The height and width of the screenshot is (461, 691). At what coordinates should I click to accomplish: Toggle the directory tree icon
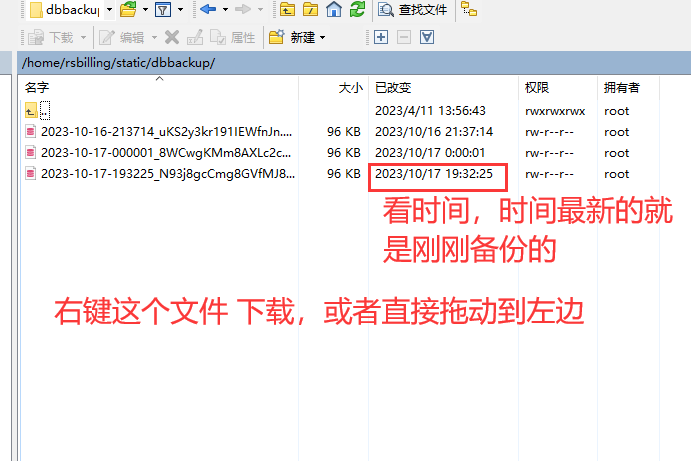(469, 11)
